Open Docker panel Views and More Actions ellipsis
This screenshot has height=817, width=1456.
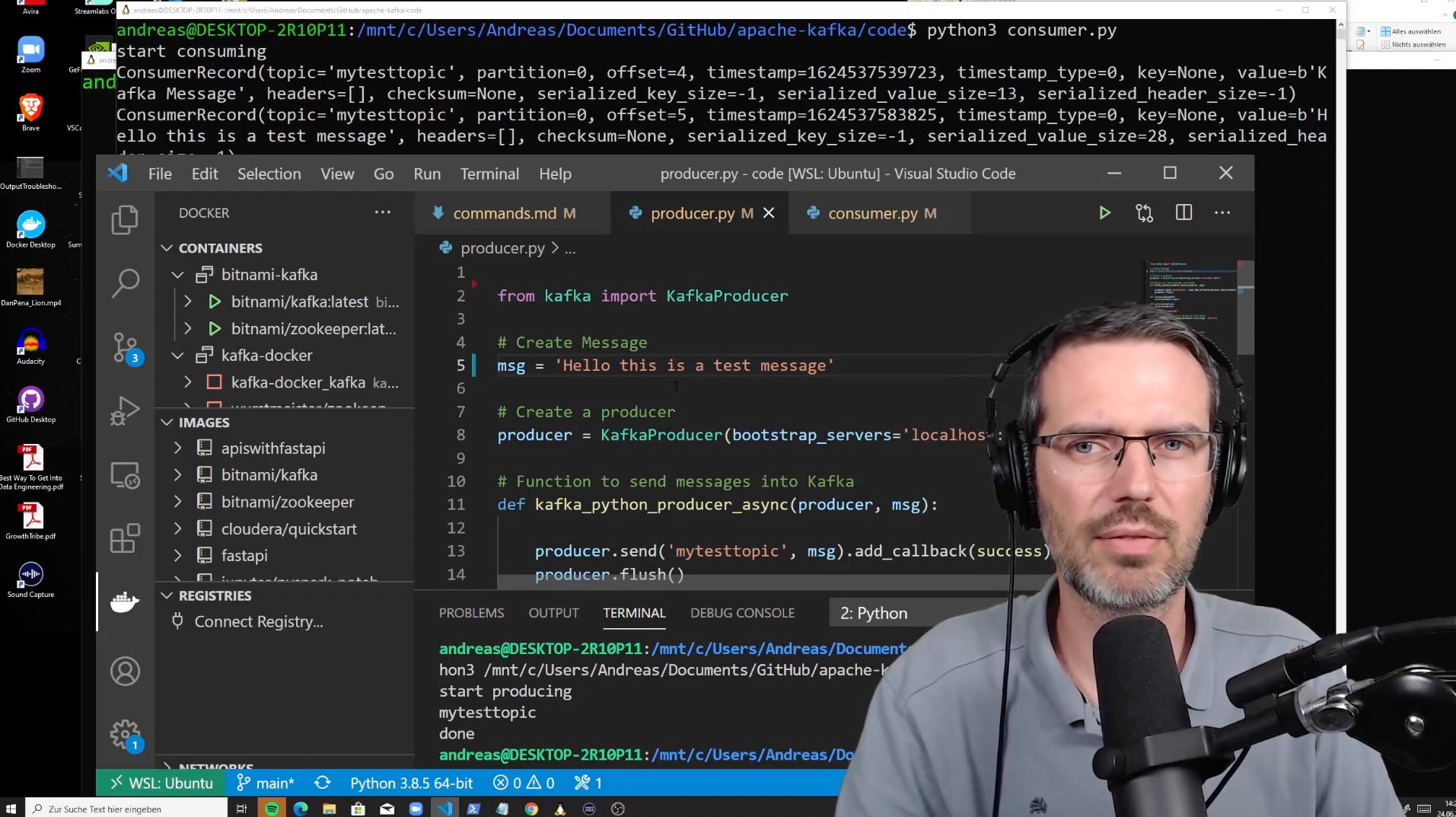point(383,212)
